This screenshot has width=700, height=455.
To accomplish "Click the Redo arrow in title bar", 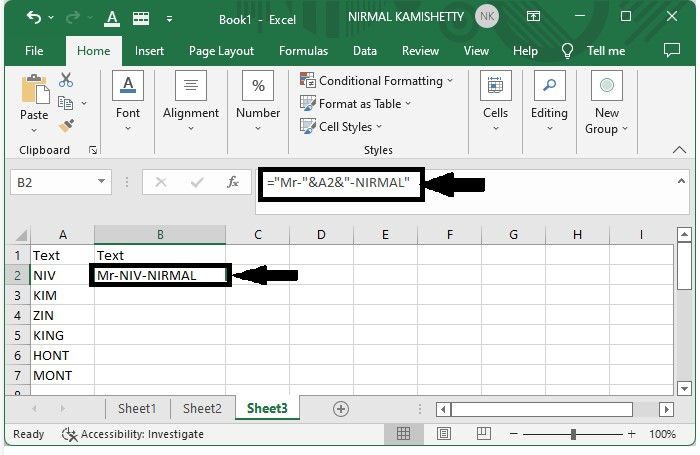I will click(x=72, y=17).
